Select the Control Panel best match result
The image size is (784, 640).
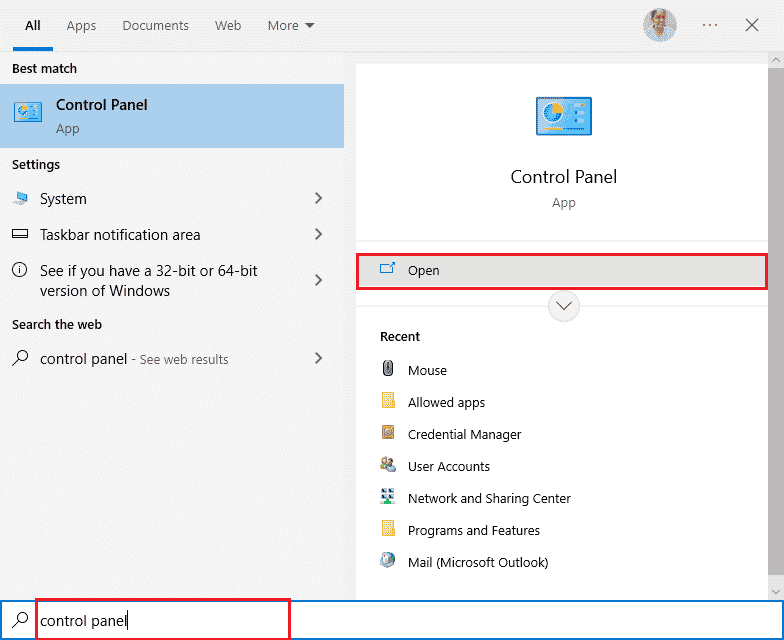tap(172, 116)
